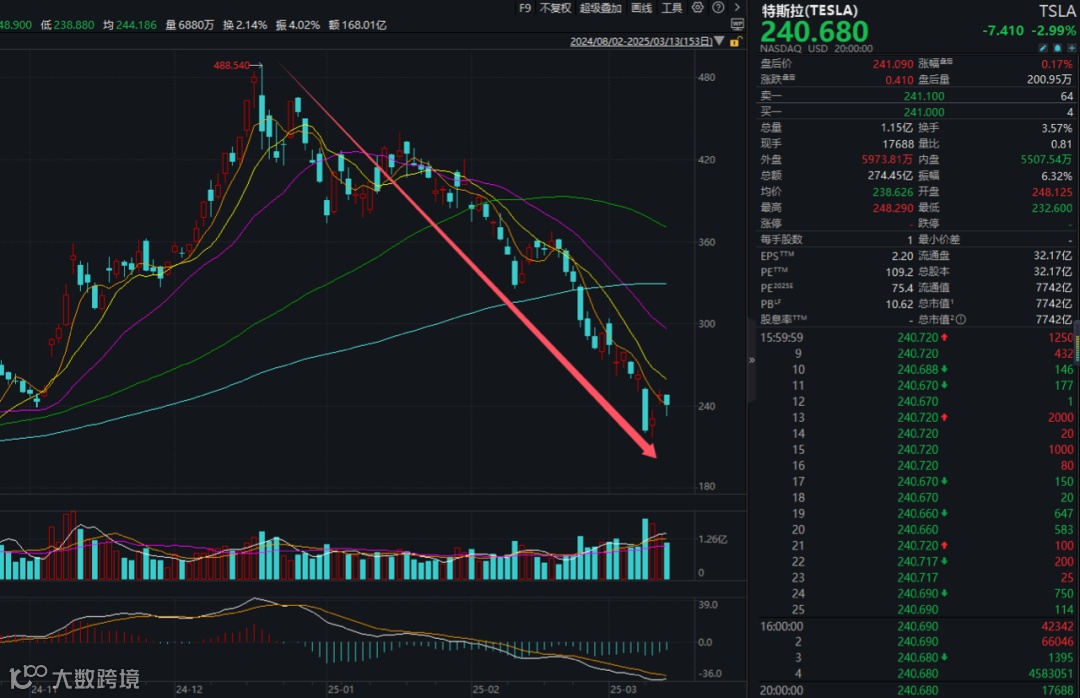Click the date range 2024/08/02-2025/03/13 link
The image size is (1080, 698).
[x=641, y=42]
